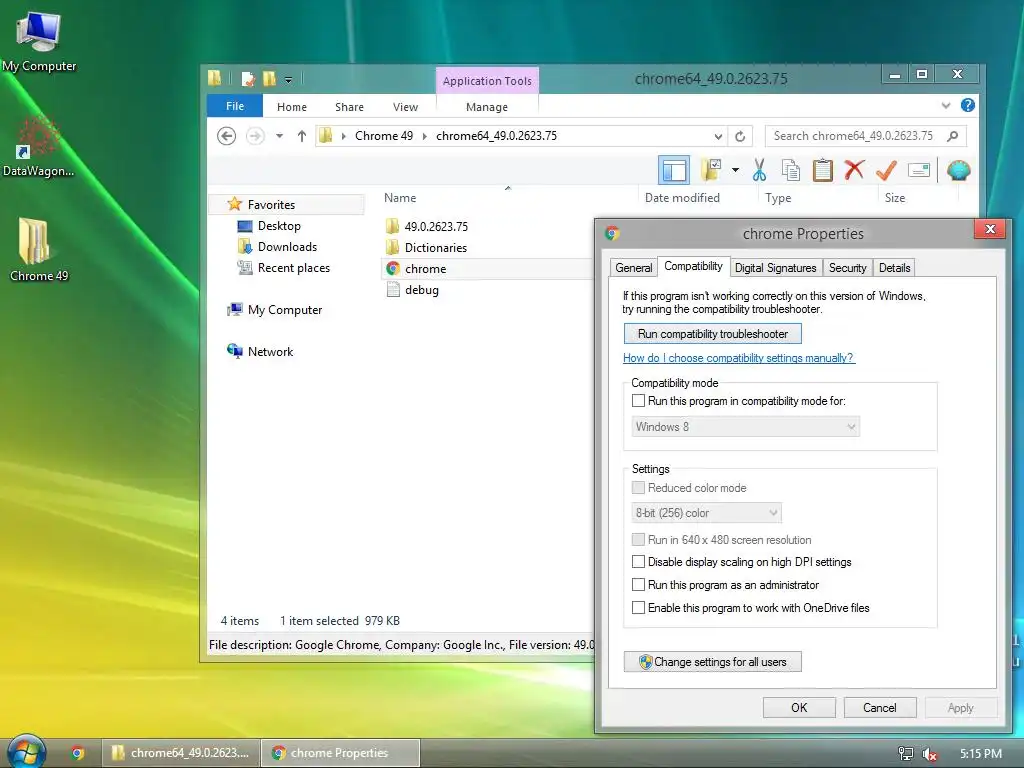The image size is (1024, 768).
Task: Open recent locations dropdown arrow
Action: (x=280, y=136)
